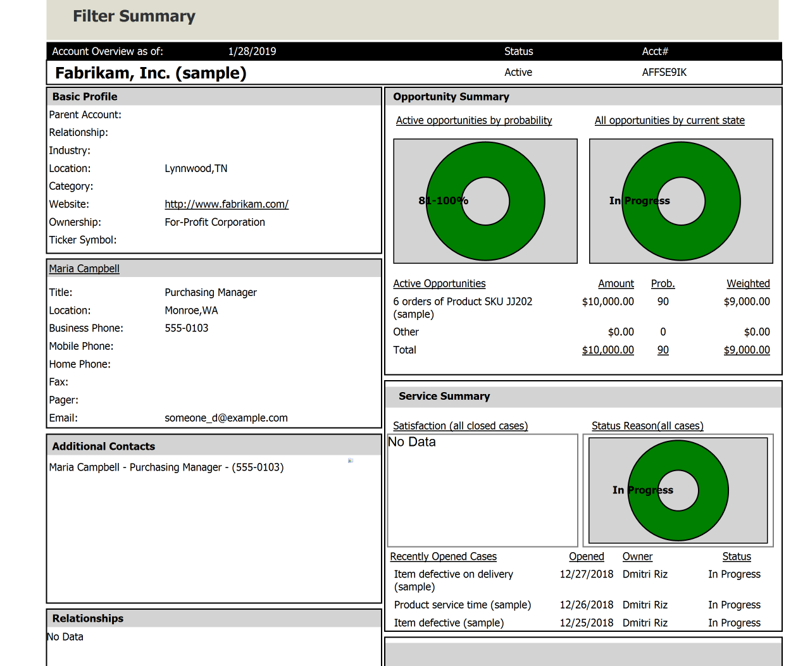Click the Status column header in cases
The image size is (791, 666).
tap(737, 557)
